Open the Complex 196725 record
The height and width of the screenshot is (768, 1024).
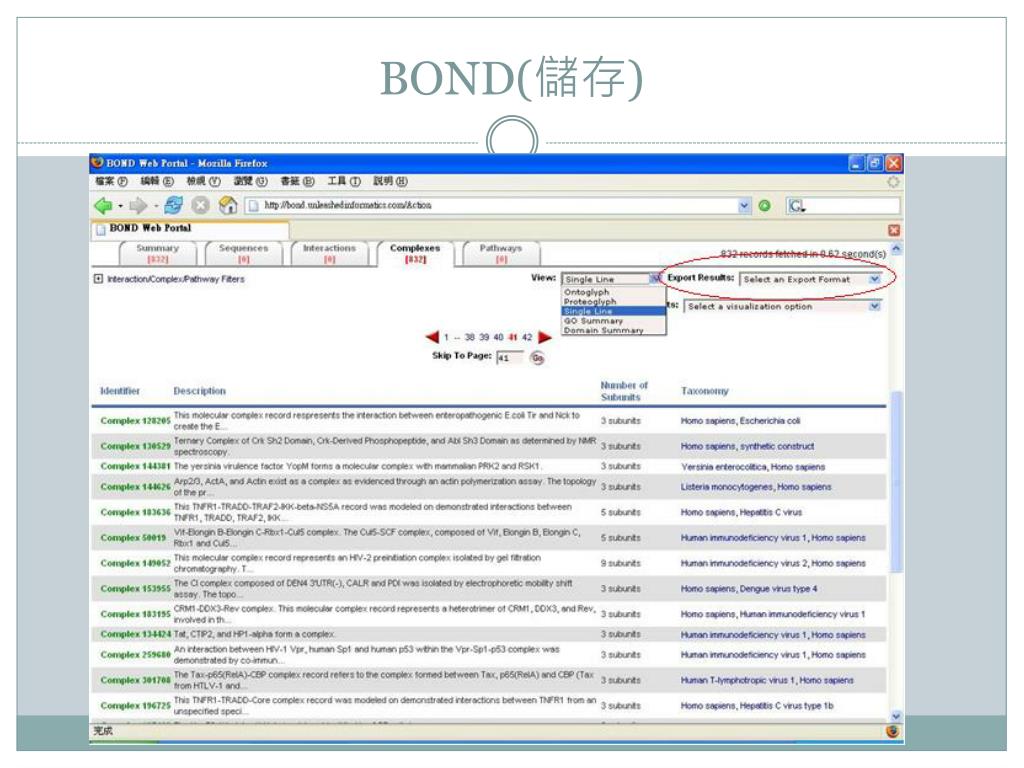pyautogui.click(x=135, y=705)
